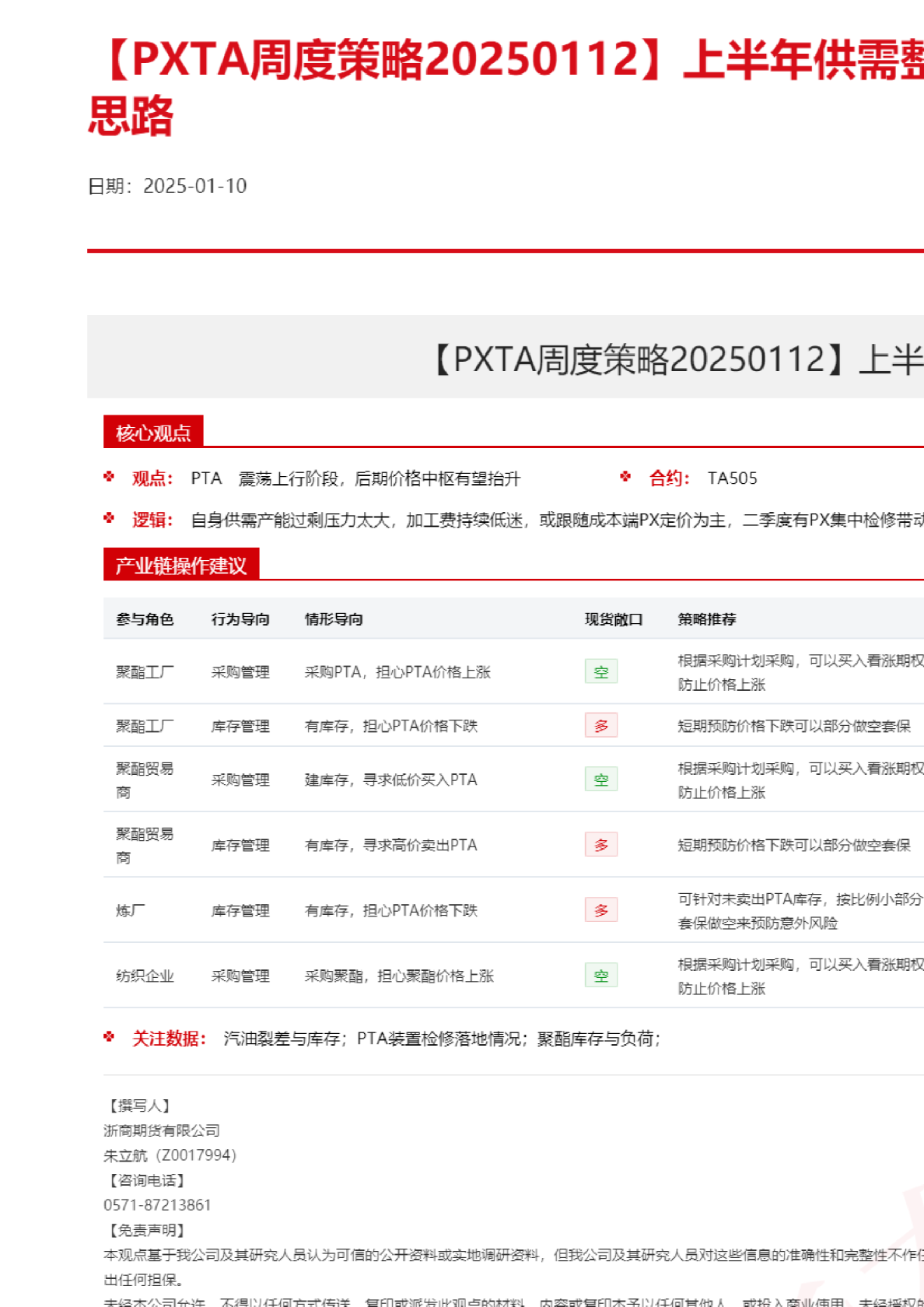Click the author name 朱立航 (Z0017994)

[x=170, y=1155]
